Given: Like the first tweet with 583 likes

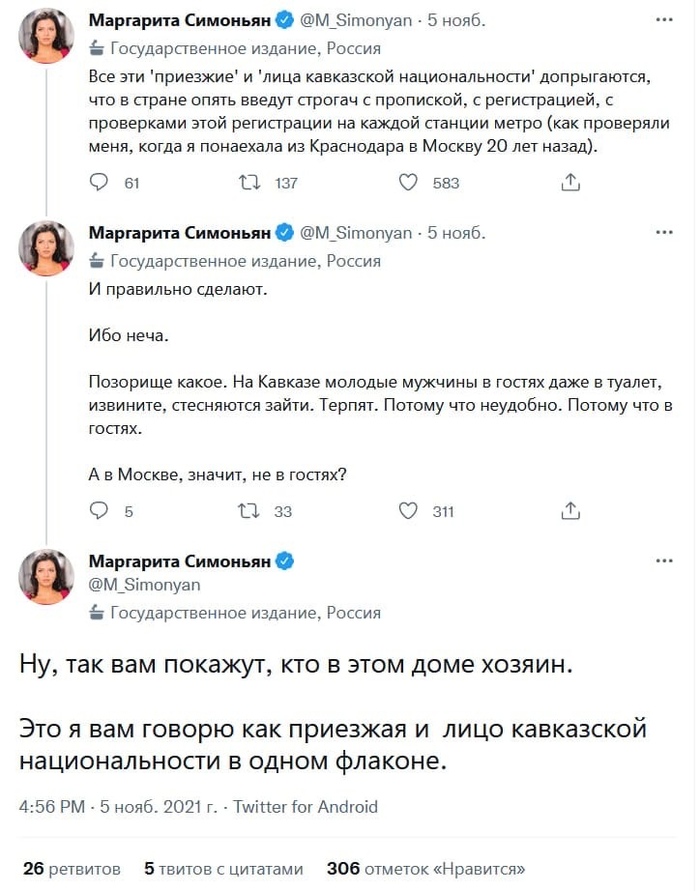Looking at the screenshot, I should pos(408,183).
